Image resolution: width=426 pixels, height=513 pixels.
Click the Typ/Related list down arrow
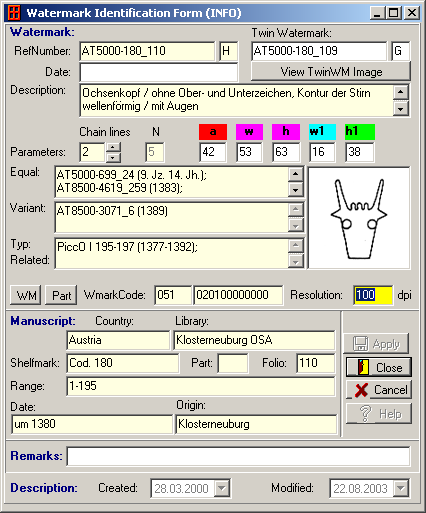pyautogui.click(x=295, y=261)
